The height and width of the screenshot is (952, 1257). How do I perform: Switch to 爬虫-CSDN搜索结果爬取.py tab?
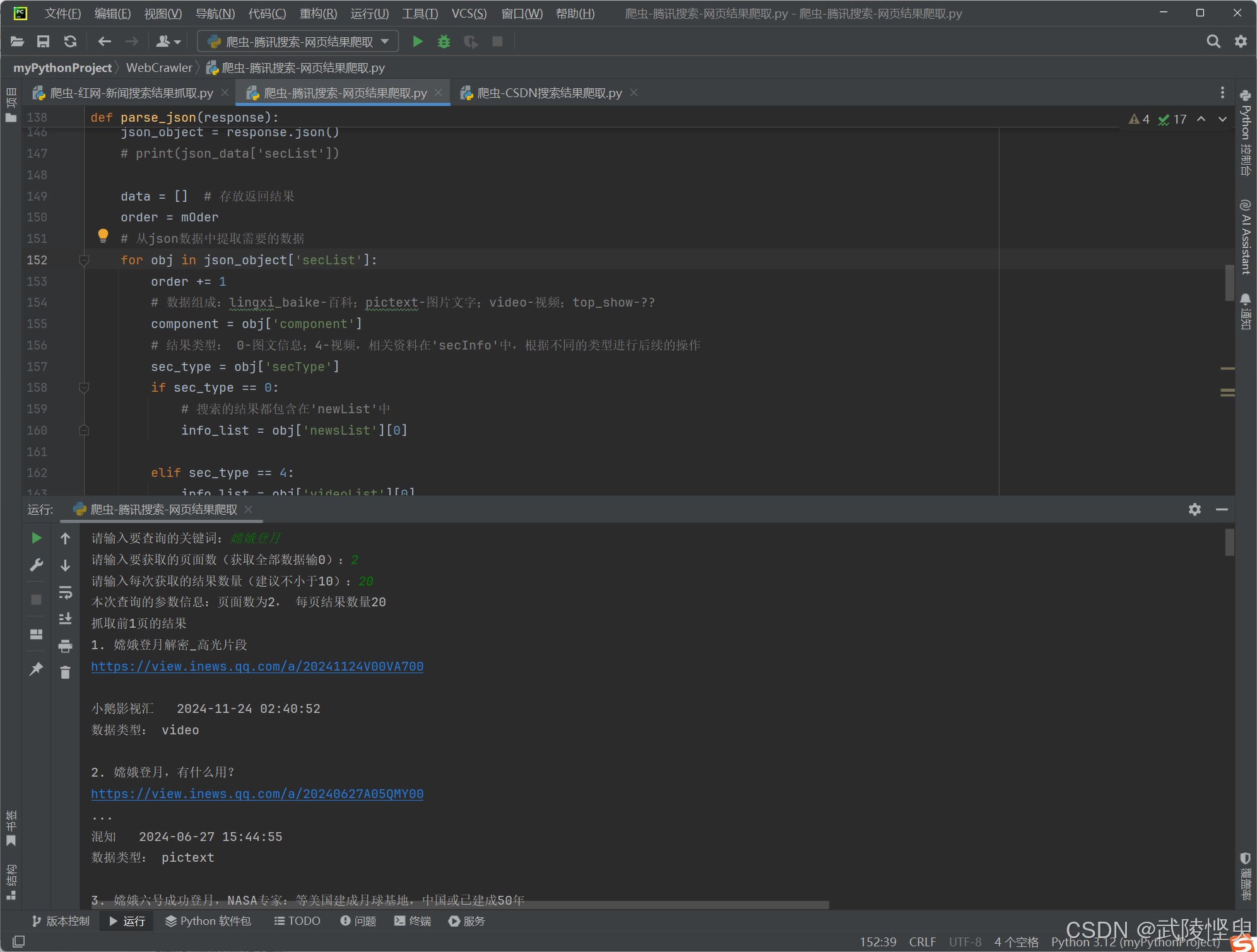point(549,93)
